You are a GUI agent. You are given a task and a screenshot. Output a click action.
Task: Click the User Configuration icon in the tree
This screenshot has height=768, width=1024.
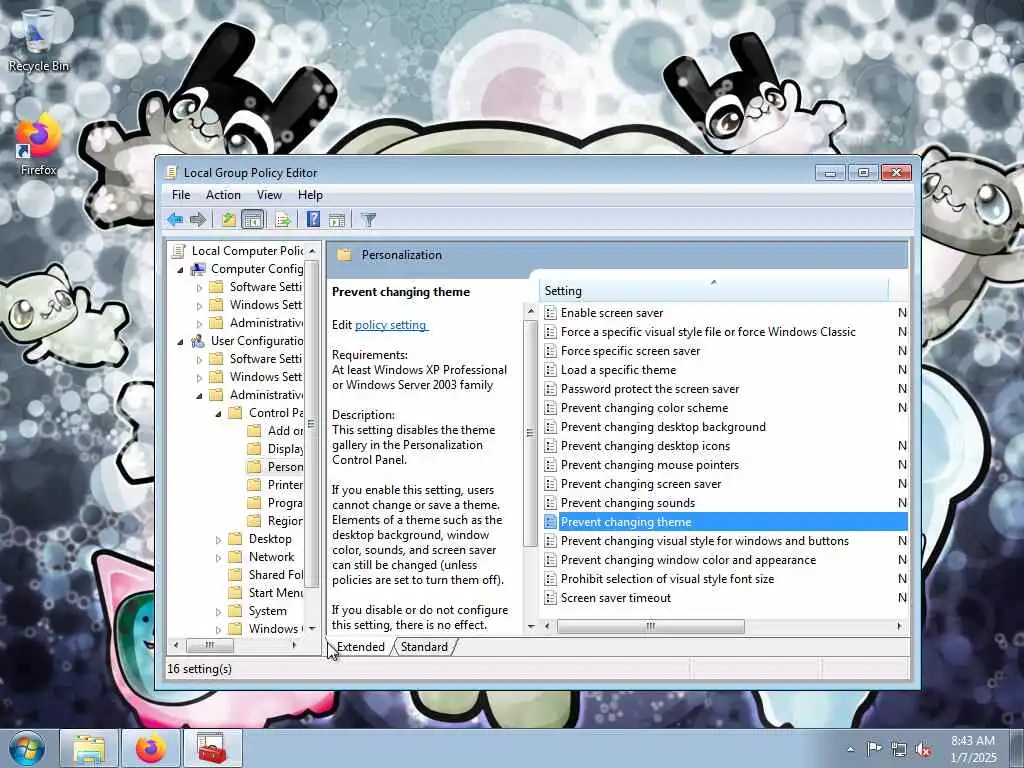pos(198,340)
